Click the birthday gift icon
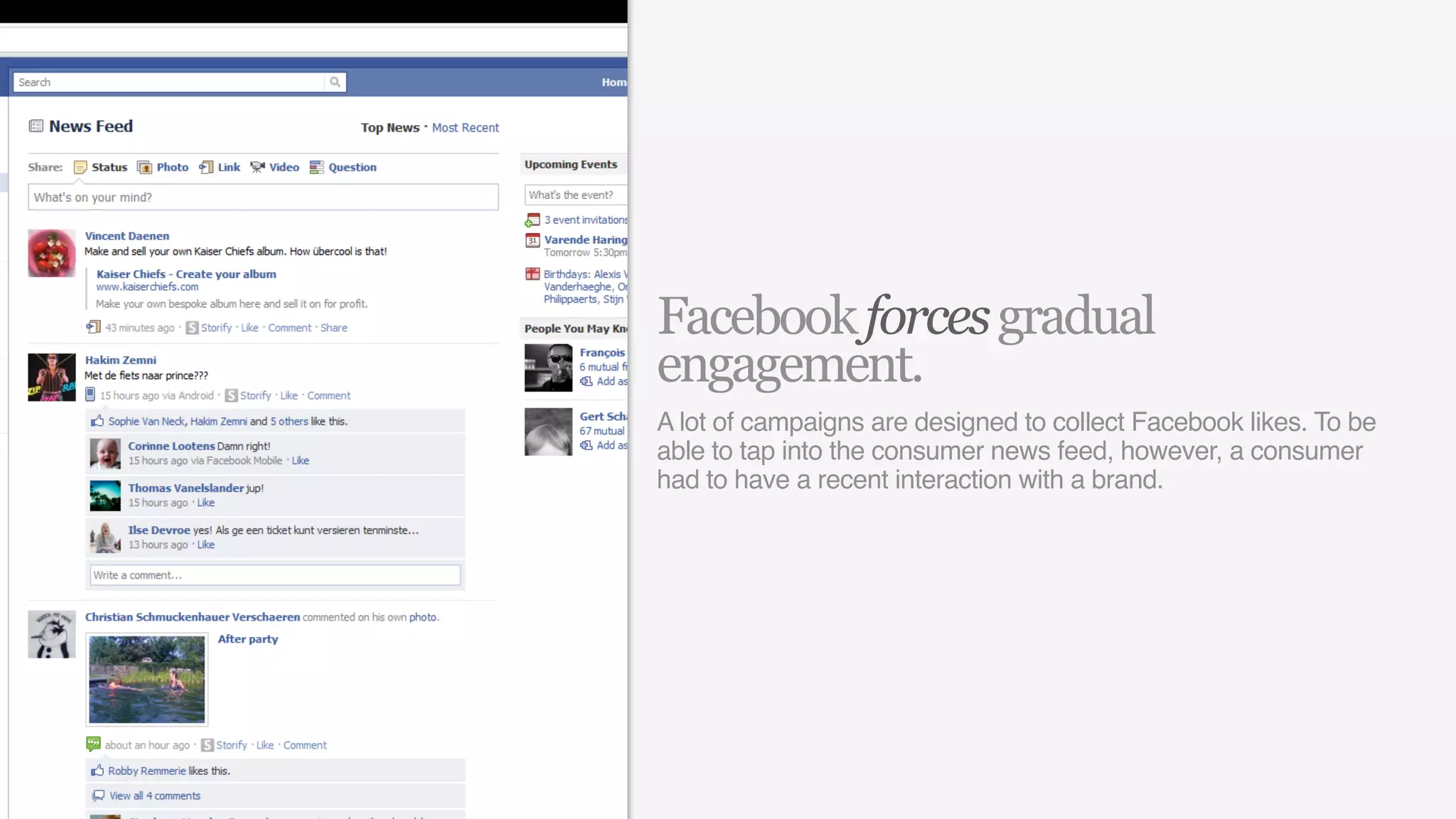The image size is (1456, 819). point(532,274)
